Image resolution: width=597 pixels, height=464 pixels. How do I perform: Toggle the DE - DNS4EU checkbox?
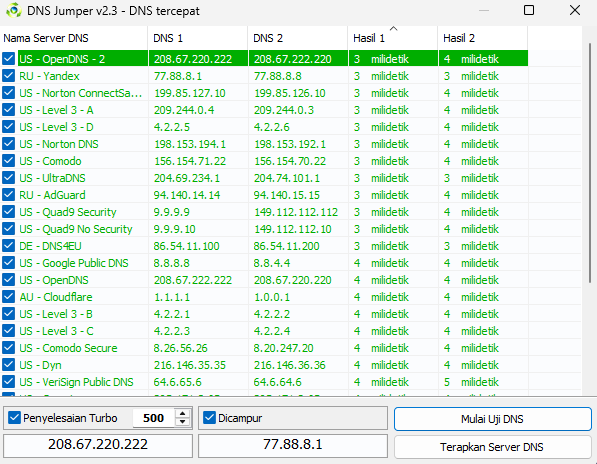(x=8, y=246)
